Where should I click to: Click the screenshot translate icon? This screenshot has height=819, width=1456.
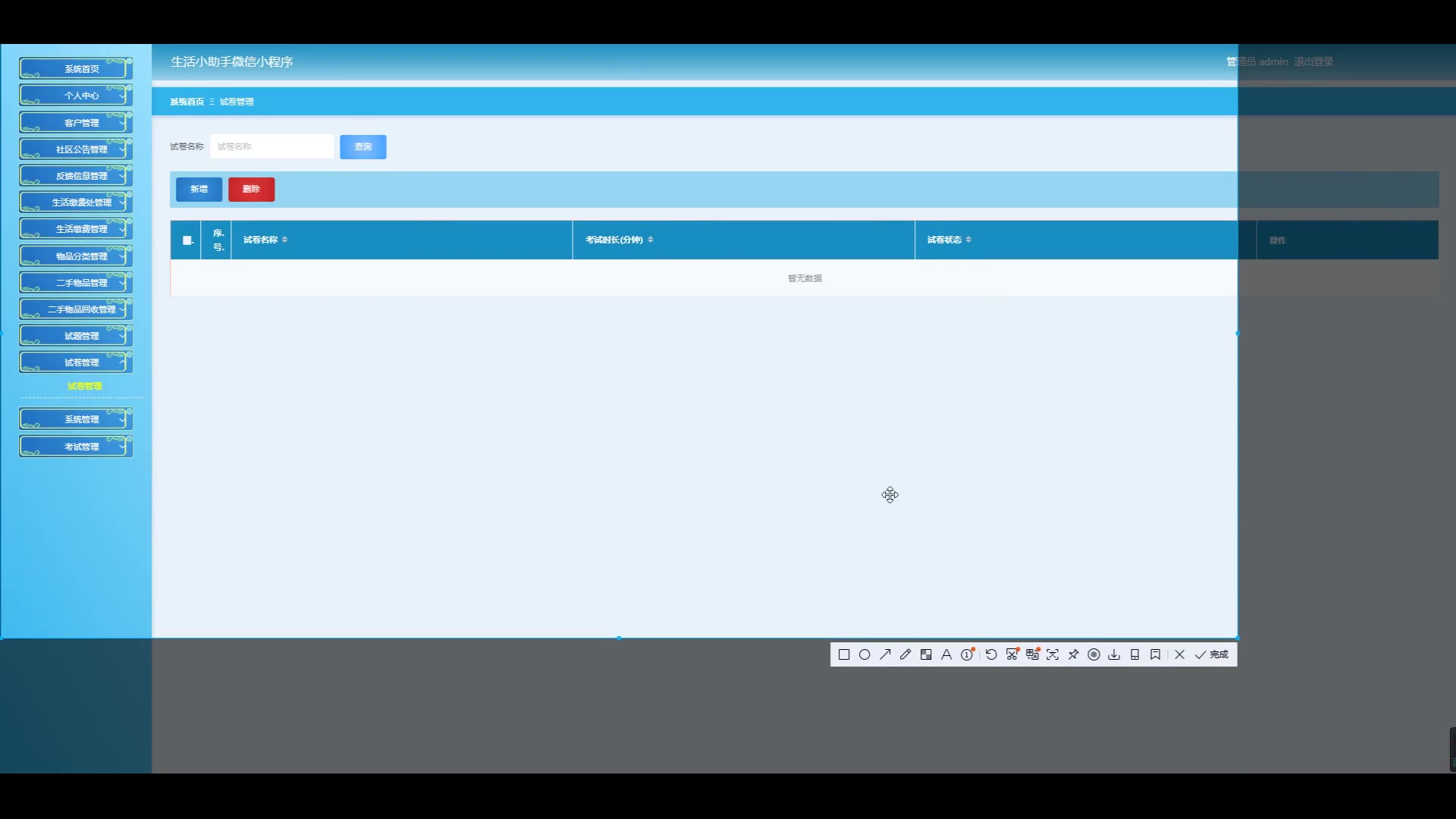1032,654
